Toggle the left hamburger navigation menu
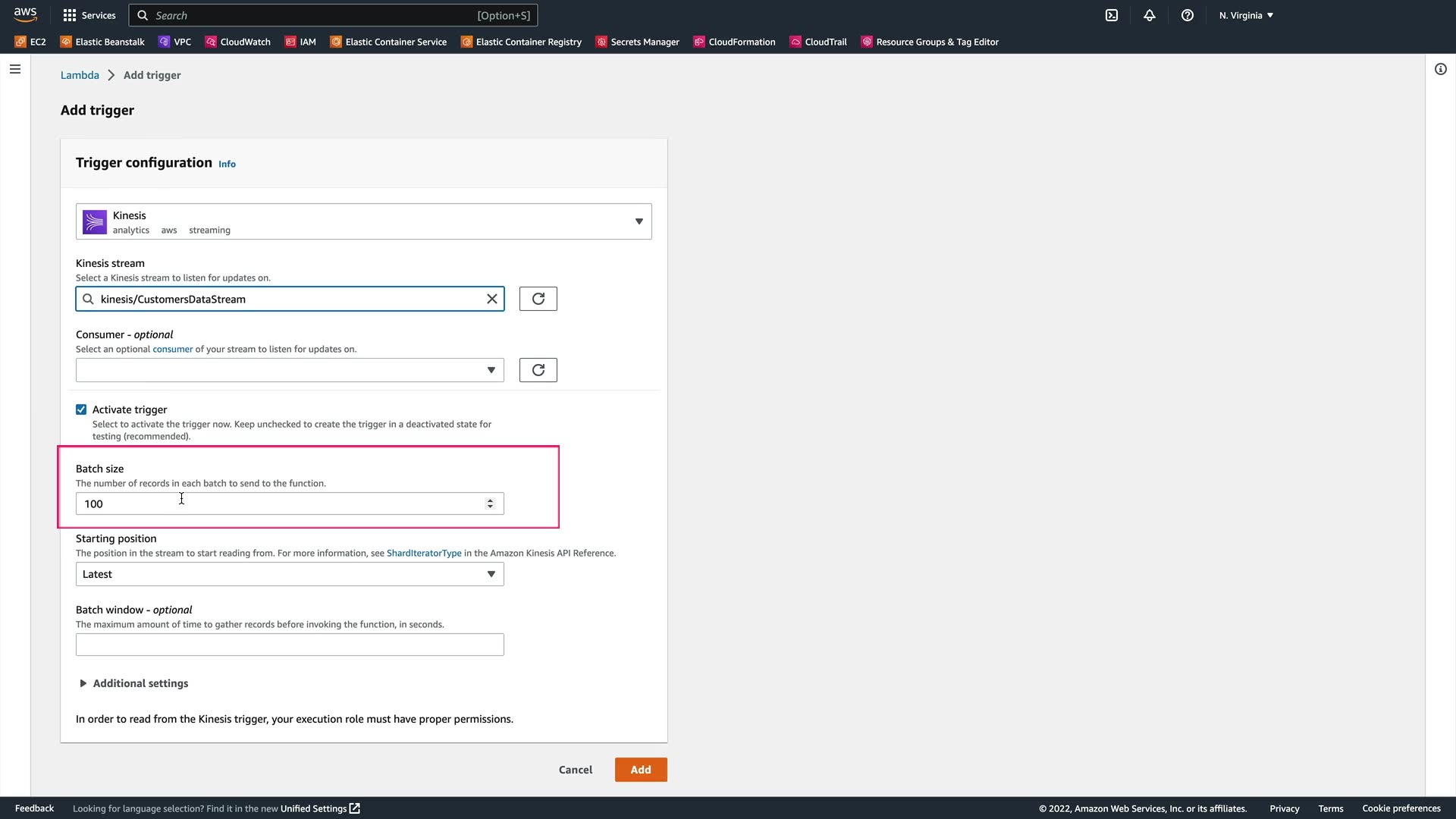 click(15, 69)
